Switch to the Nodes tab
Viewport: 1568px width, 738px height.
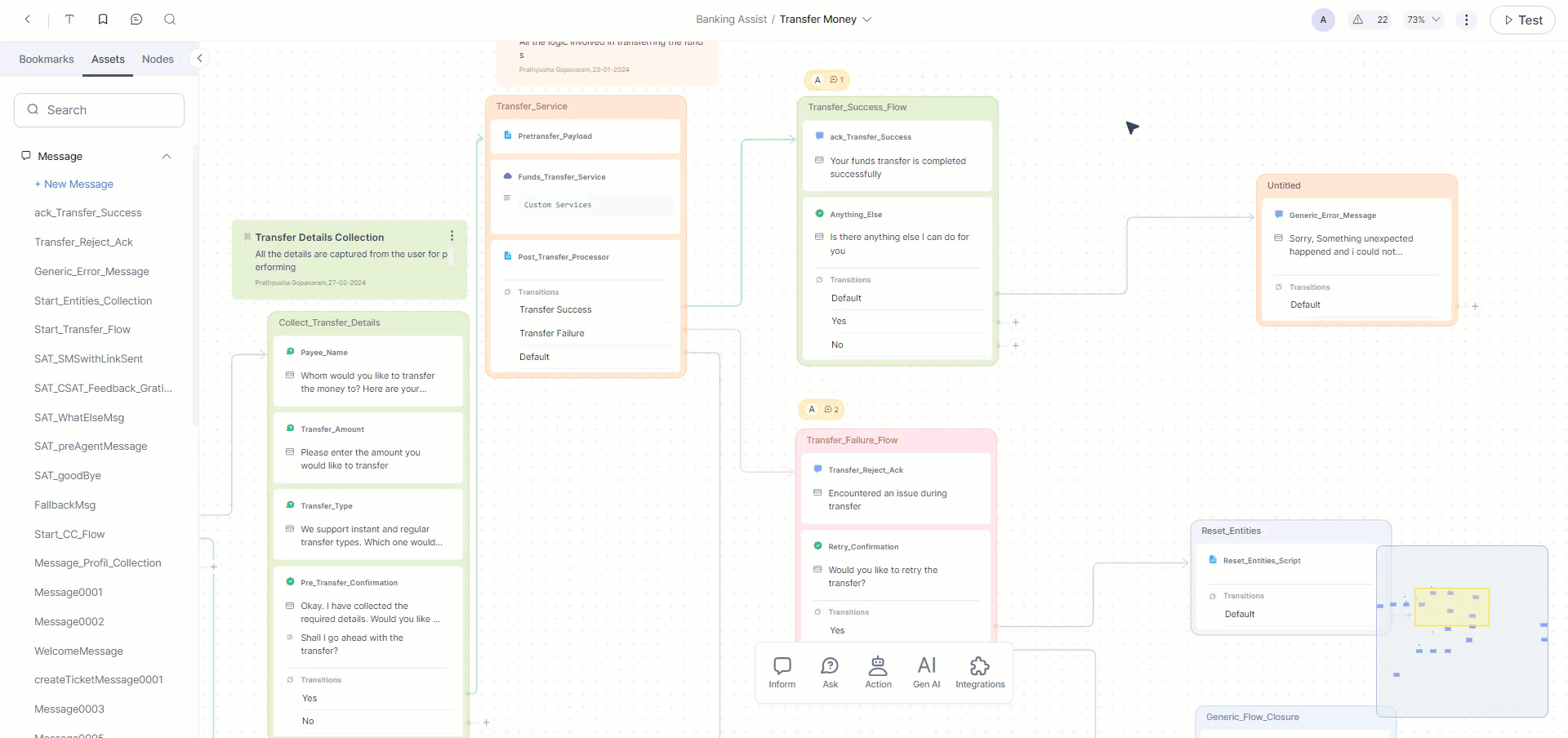click(158, 60)
